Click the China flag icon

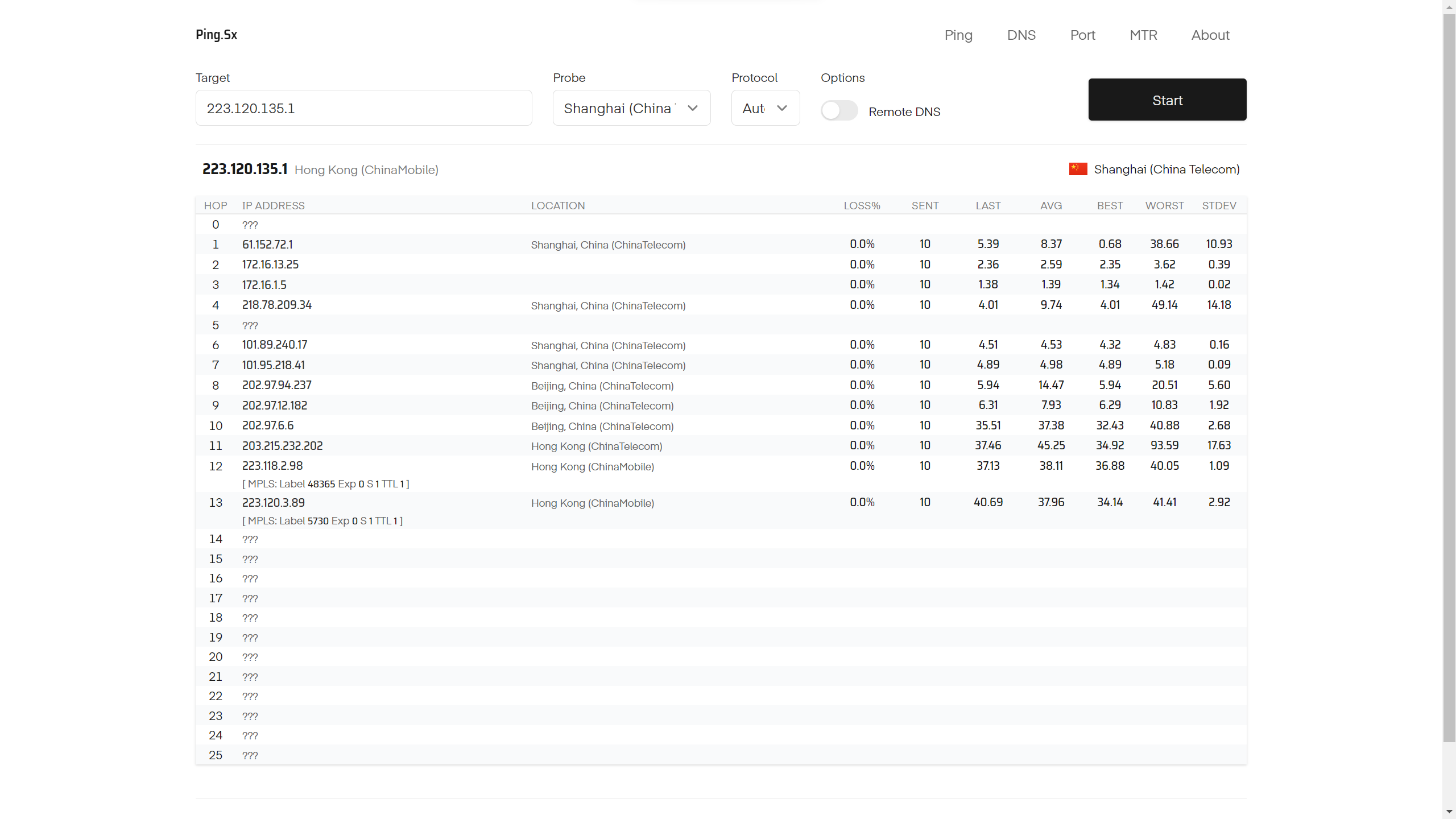(x=1078, y=169)
